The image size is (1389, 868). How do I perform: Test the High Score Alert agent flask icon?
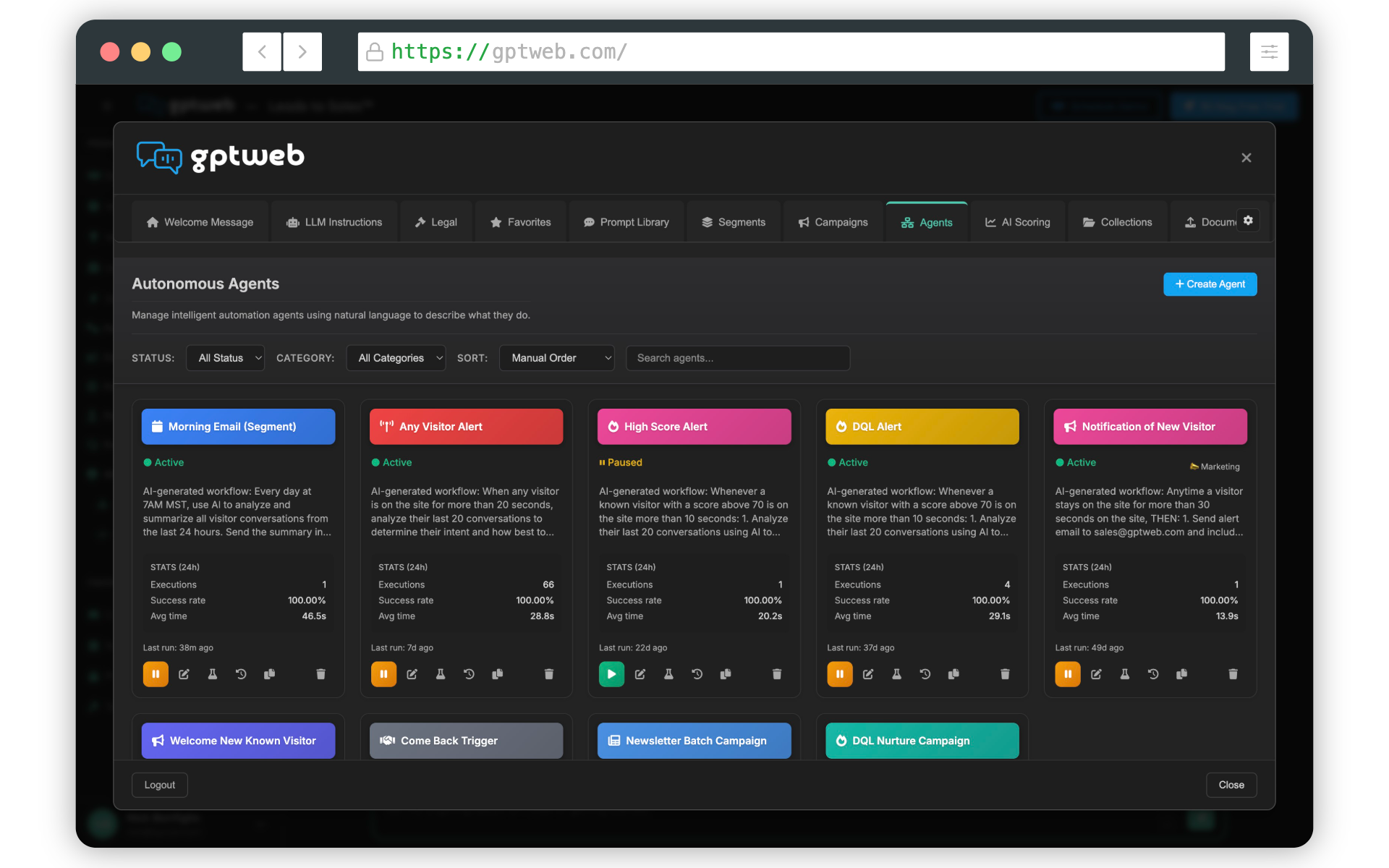(x=668, y=674)
